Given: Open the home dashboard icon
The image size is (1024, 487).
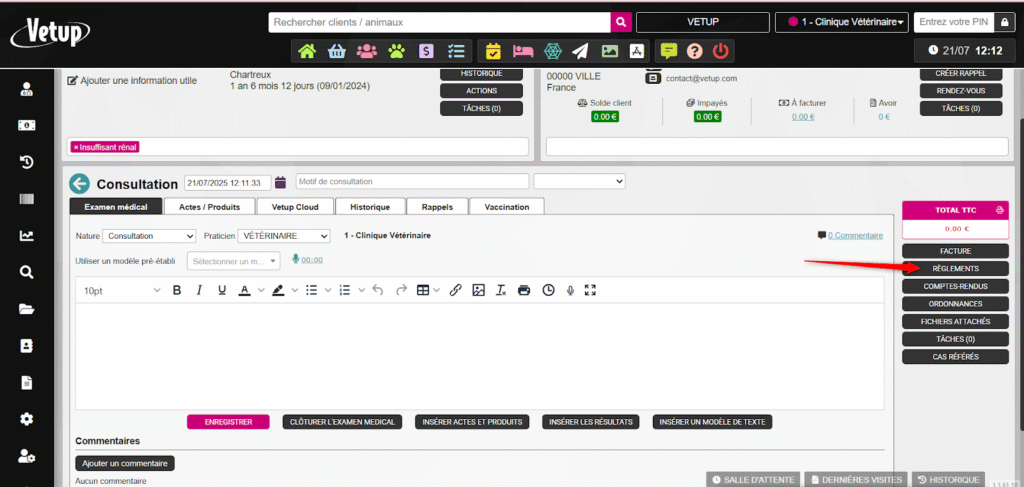Looking at the screenshot, I should point(307,51).
